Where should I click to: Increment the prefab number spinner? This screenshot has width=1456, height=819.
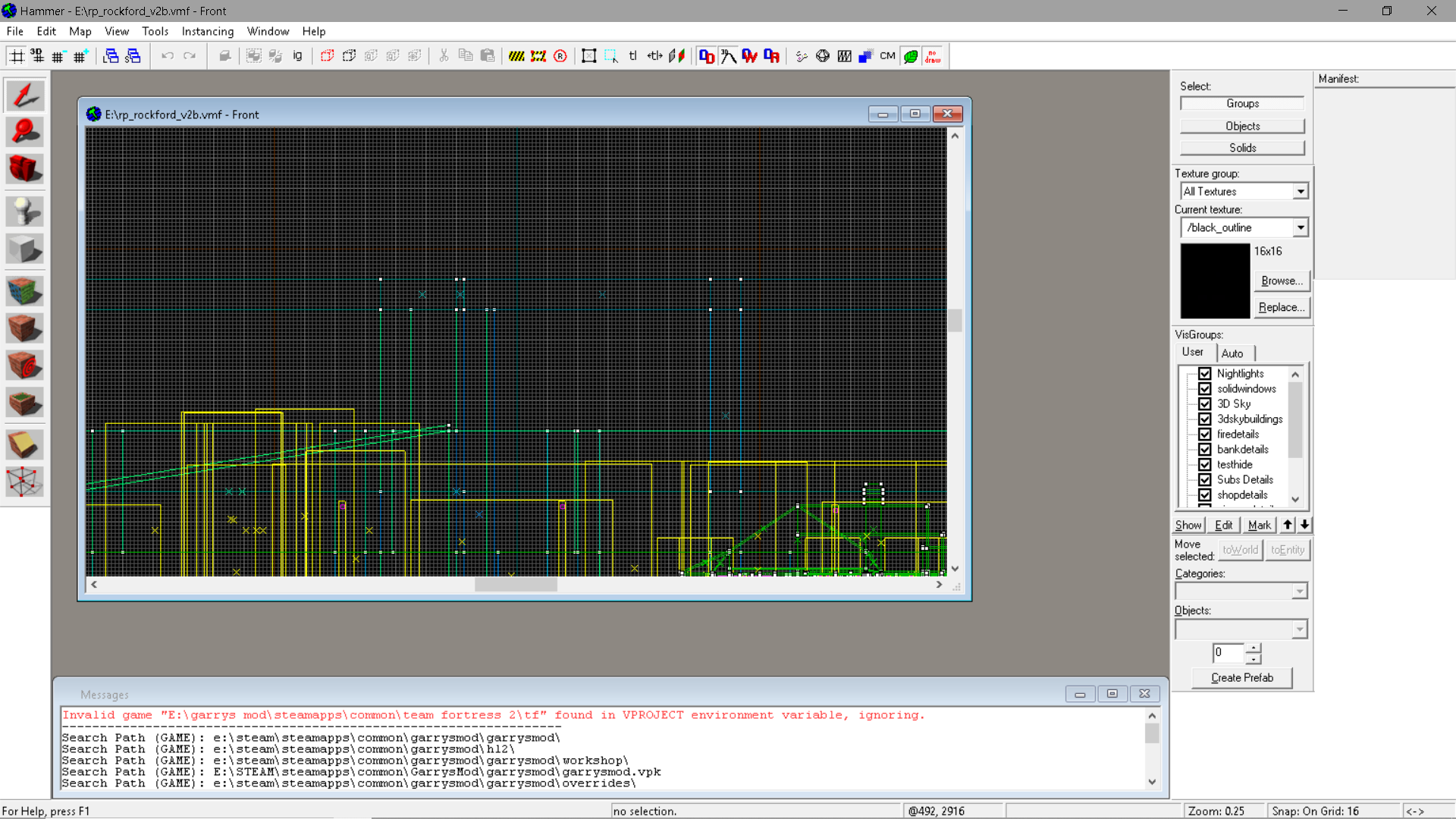coord(1254,648)
